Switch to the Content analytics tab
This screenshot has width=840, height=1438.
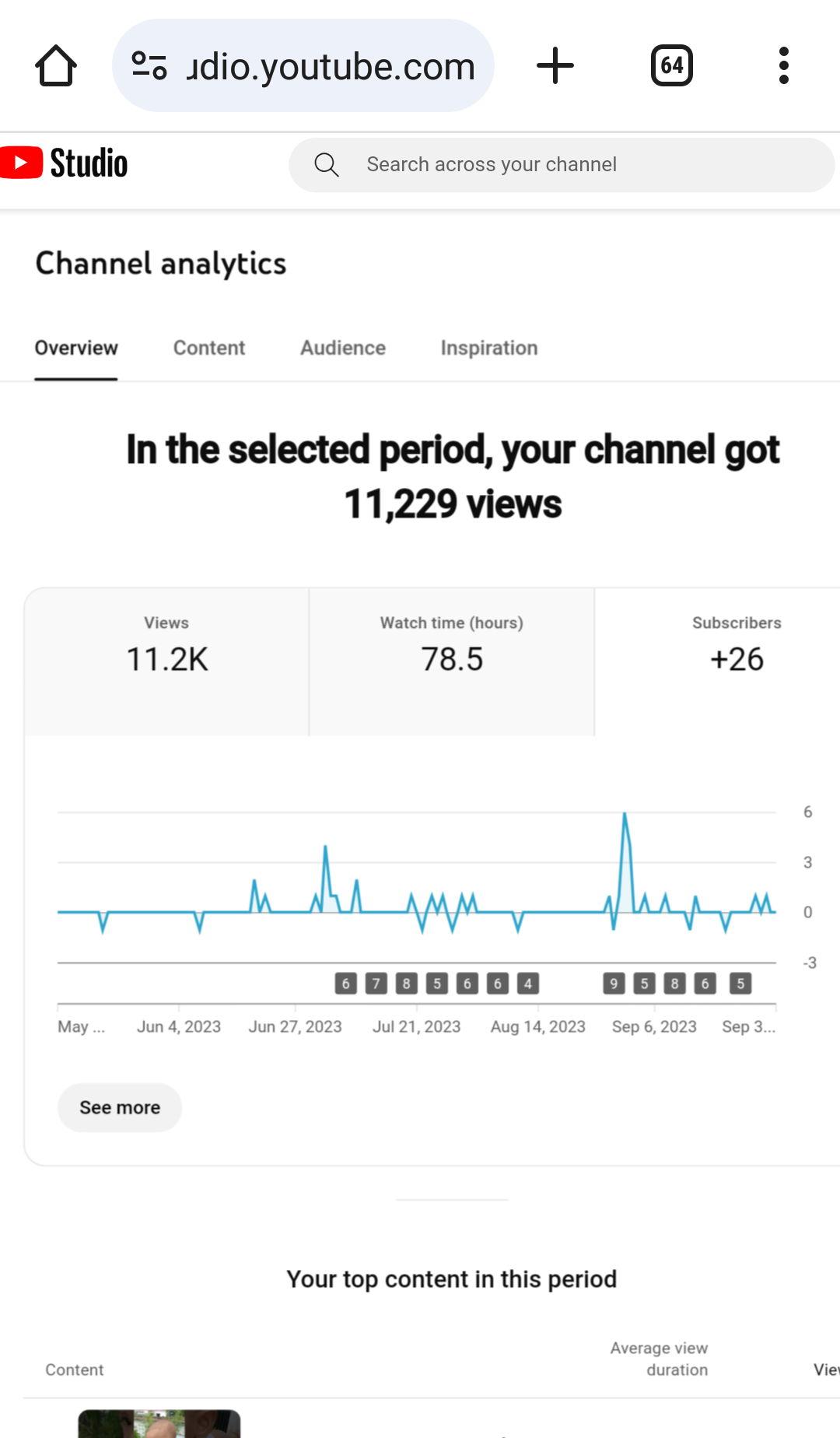[208, 348]
